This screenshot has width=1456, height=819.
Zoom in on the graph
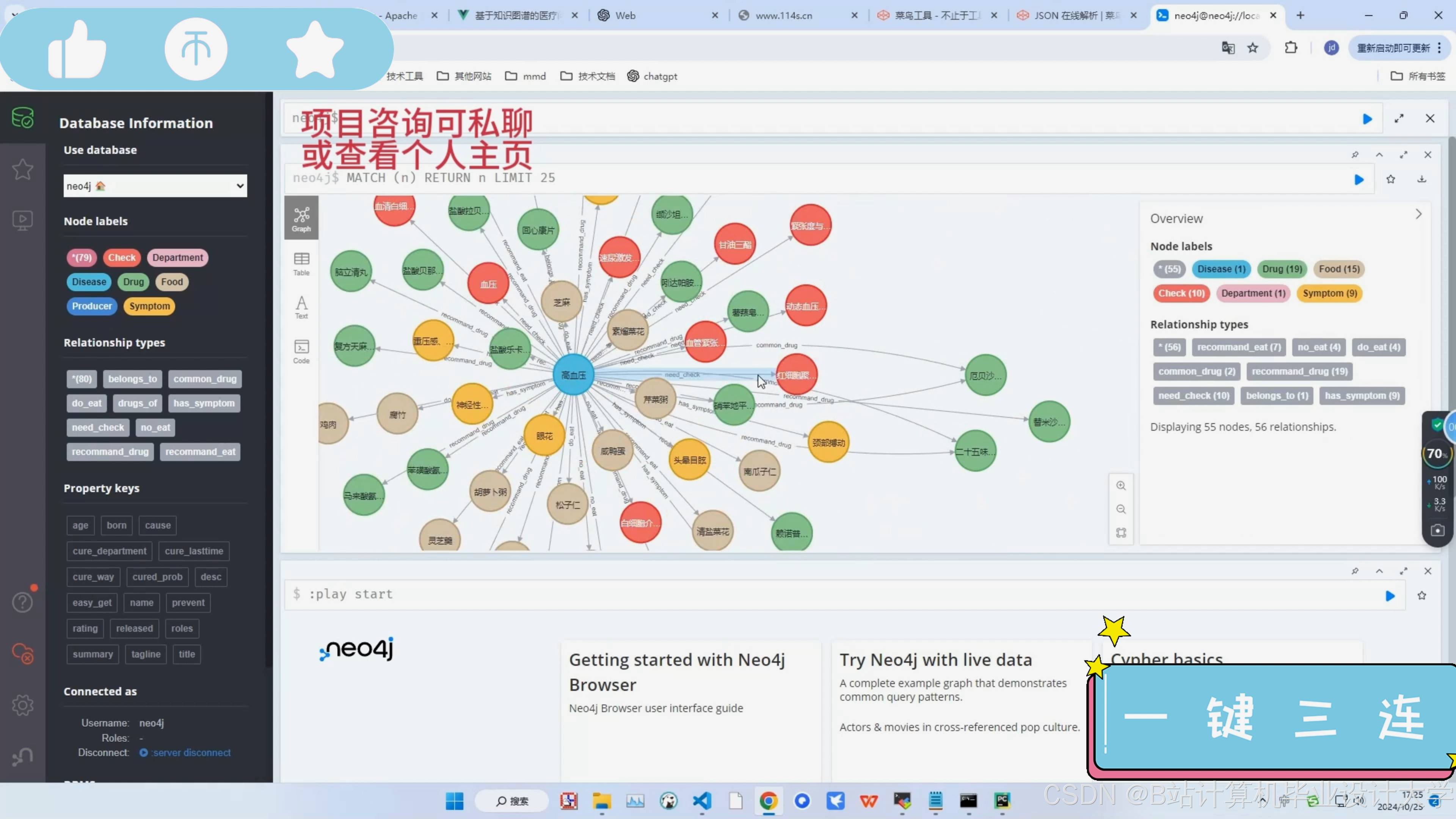point(1121,485)
